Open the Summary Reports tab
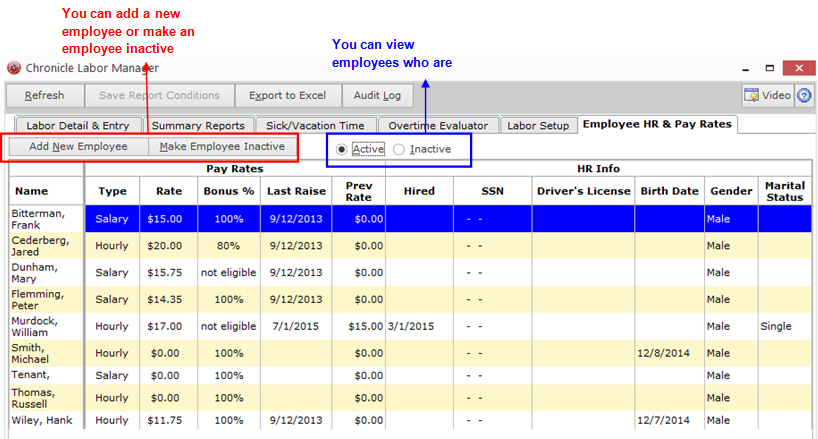 [198, 126]
